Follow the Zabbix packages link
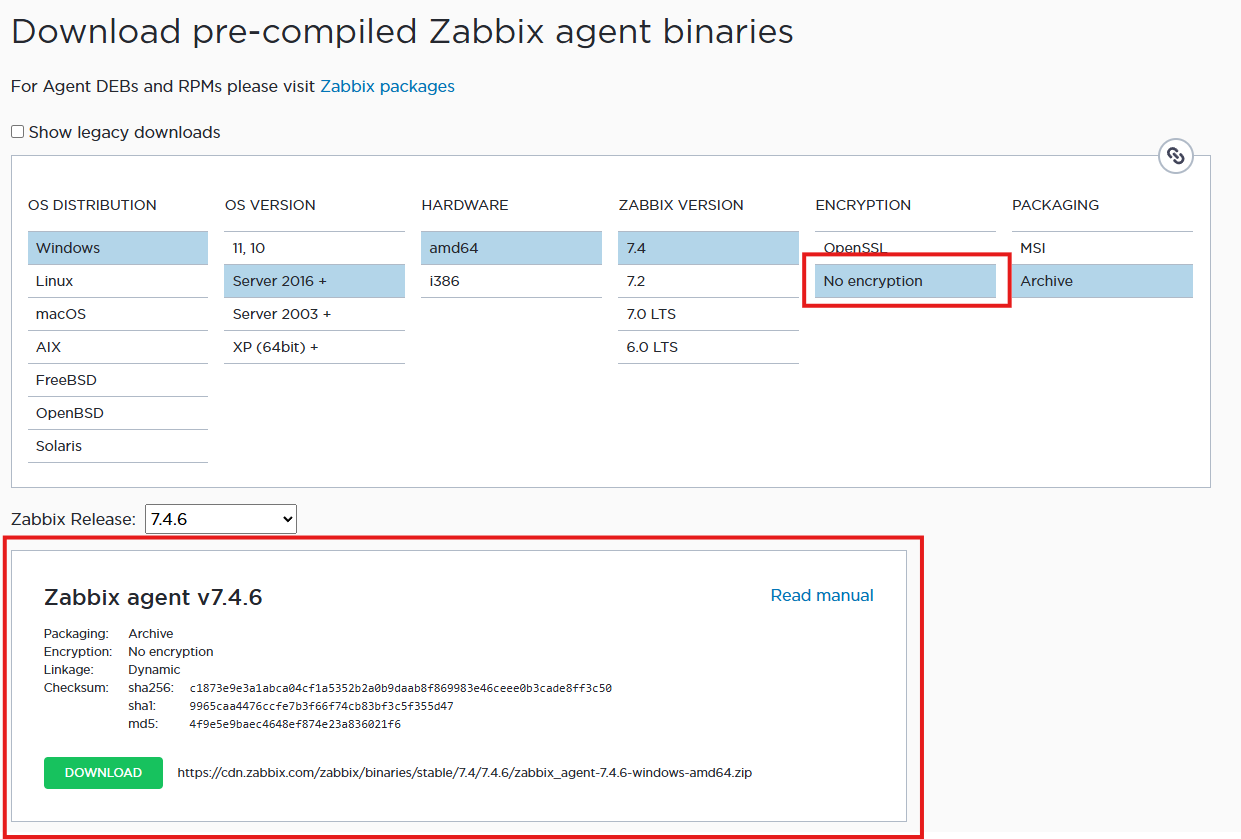The width and height of the screenshot is (1241, 839). [x=387, y=86]
